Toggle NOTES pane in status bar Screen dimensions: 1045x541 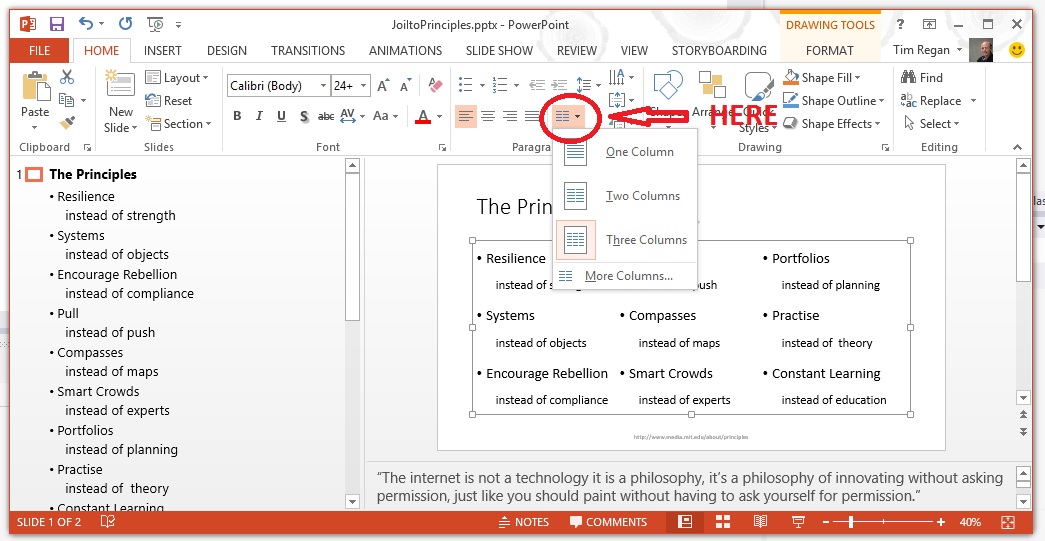point(524,522)
